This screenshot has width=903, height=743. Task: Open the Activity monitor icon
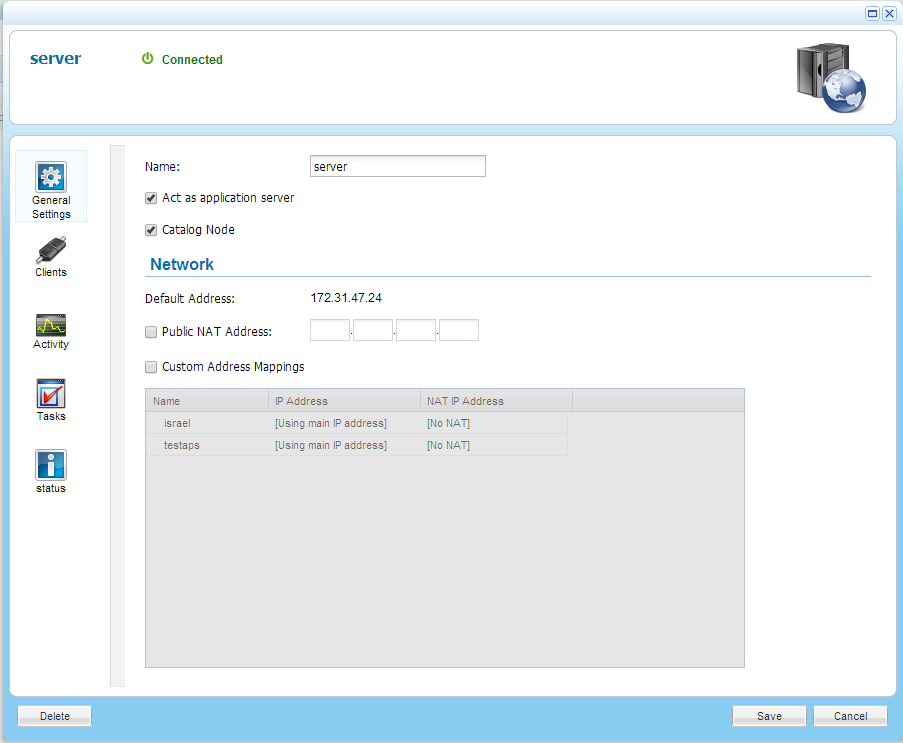pos(51,325)
